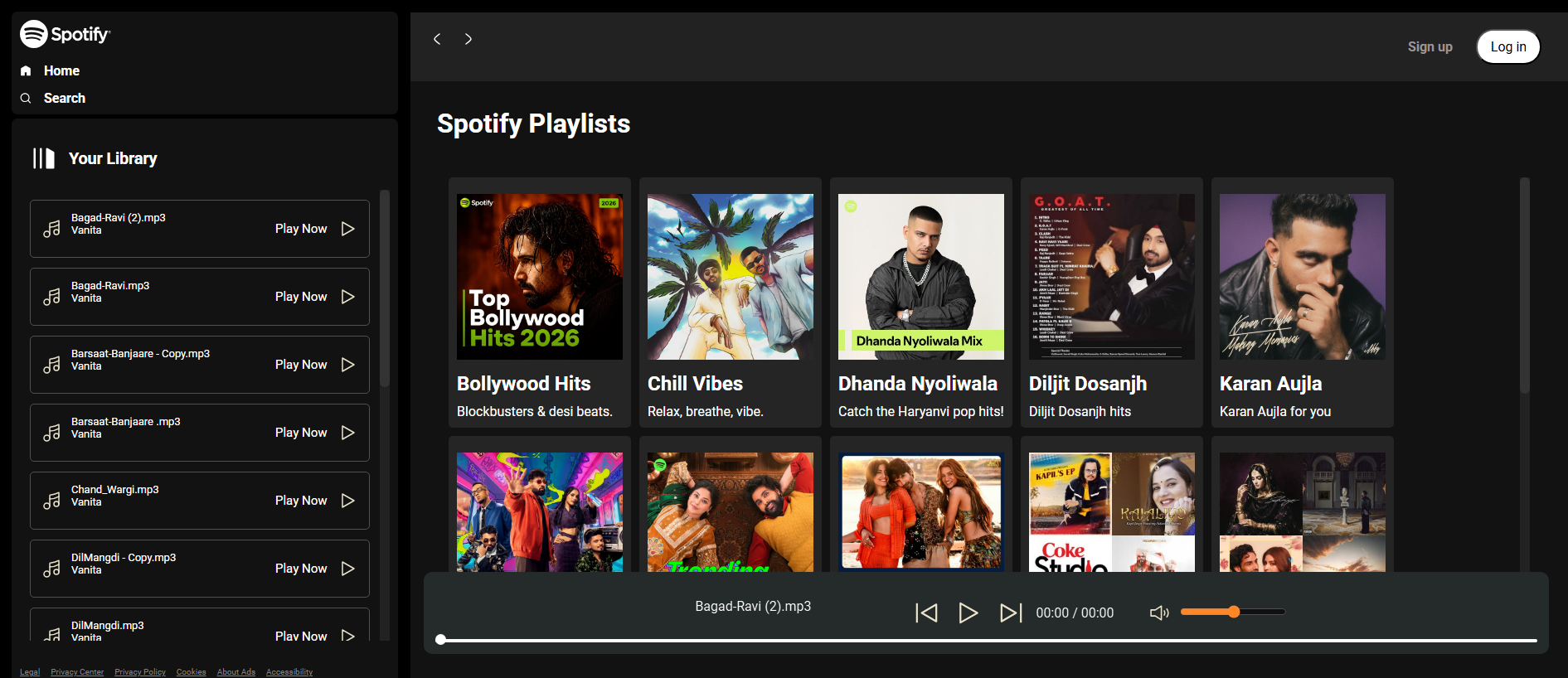
Task: Open the Dhanda Nyoliwala Mix cover art
Action: point(921,277)
